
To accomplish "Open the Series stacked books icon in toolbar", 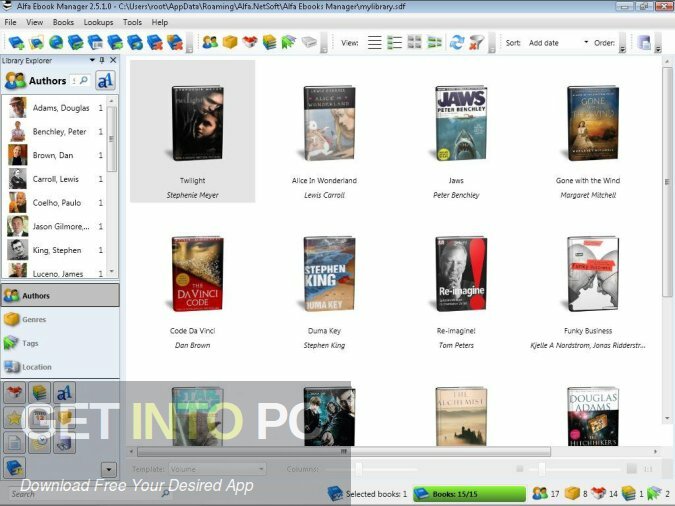I will click(269, 42).
